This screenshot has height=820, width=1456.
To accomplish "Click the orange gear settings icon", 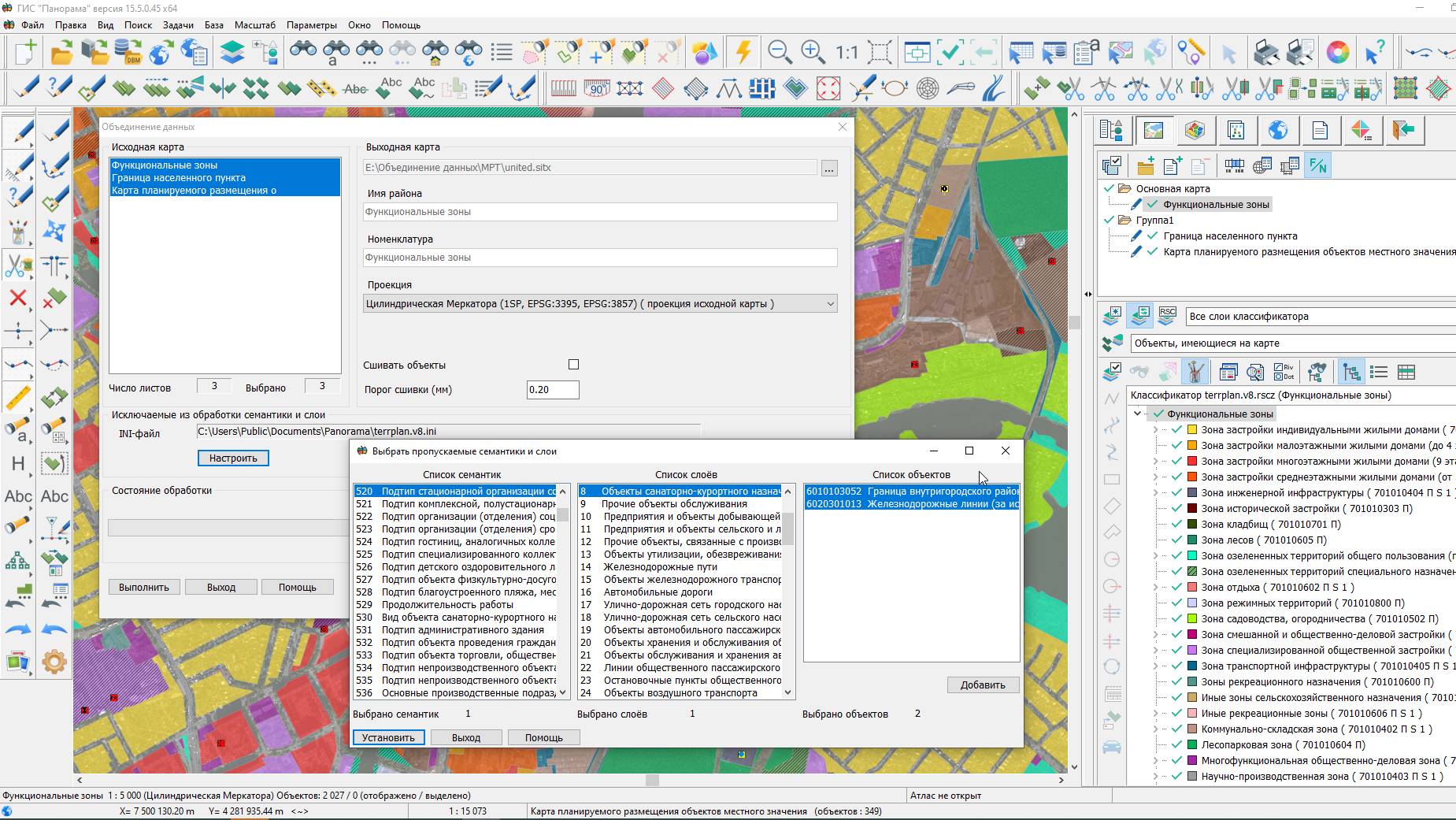I will (54, 662).
